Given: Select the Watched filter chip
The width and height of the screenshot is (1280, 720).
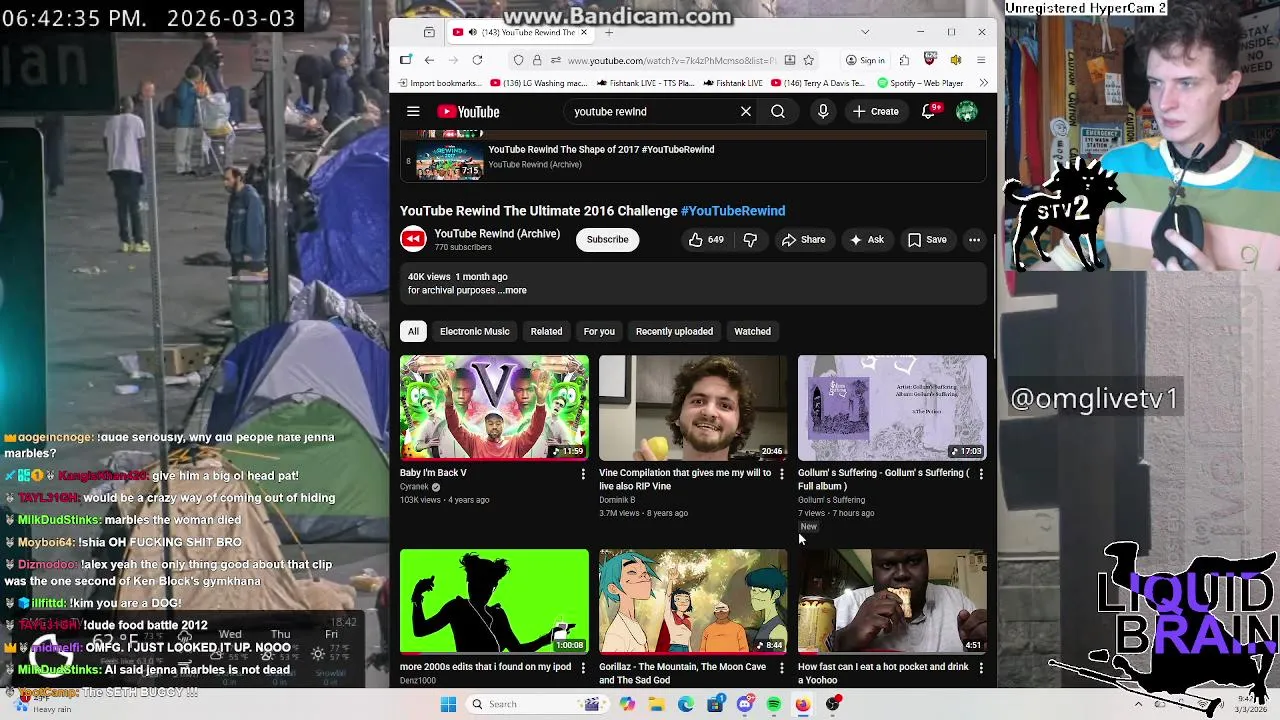Looking at the screenshot, I should pyautogui.click(x=752, y=332).
